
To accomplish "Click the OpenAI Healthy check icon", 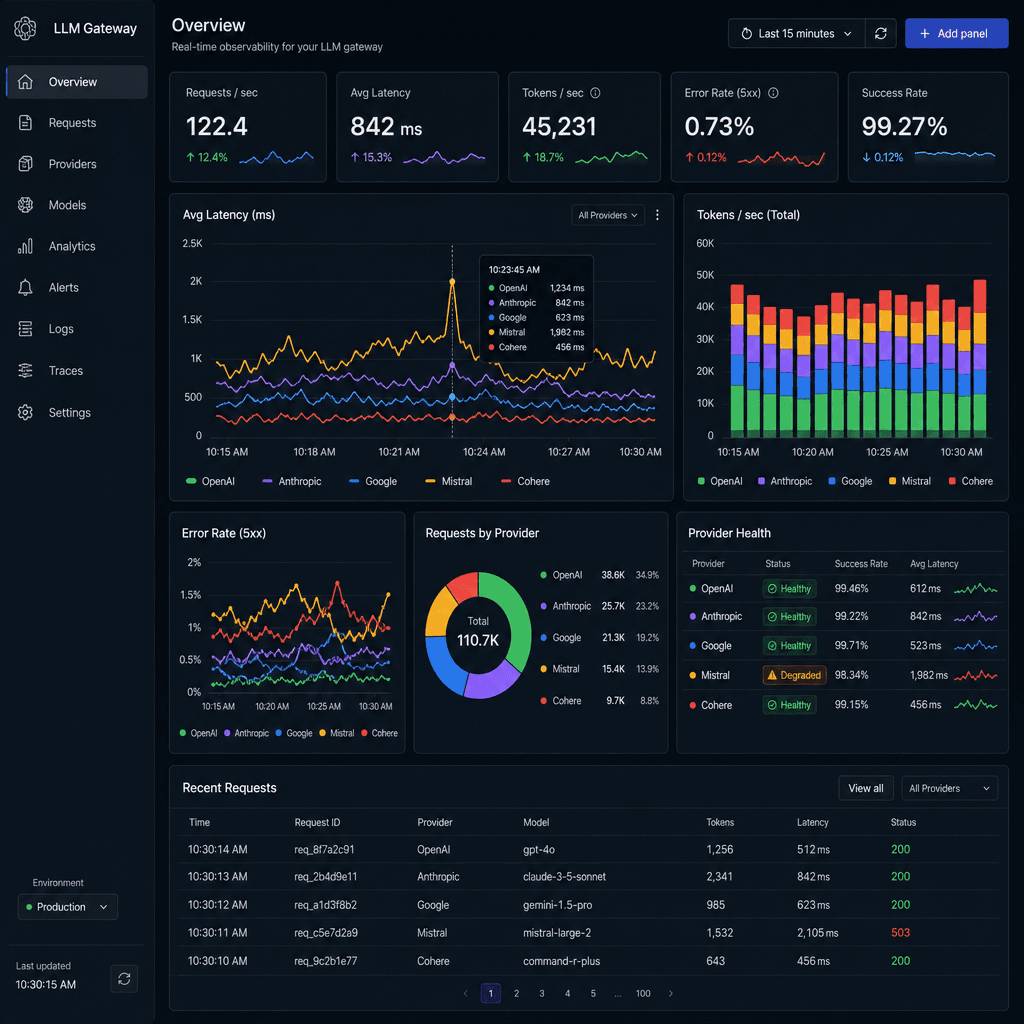I will [772, 588].
